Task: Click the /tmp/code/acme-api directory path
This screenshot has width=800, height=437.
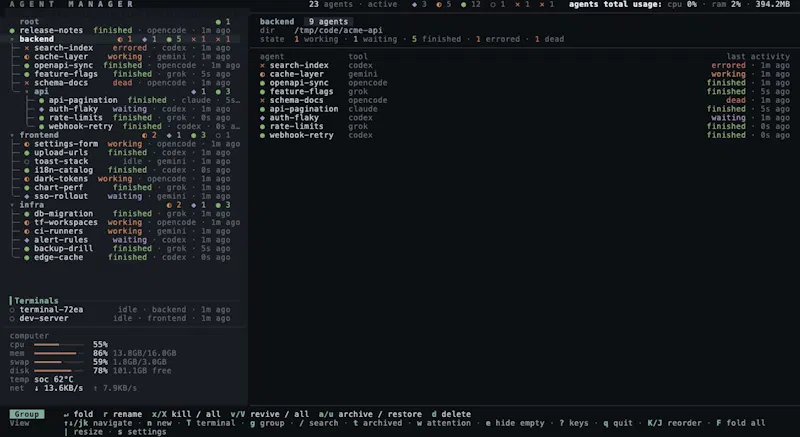Action: [x=338, y=31]
